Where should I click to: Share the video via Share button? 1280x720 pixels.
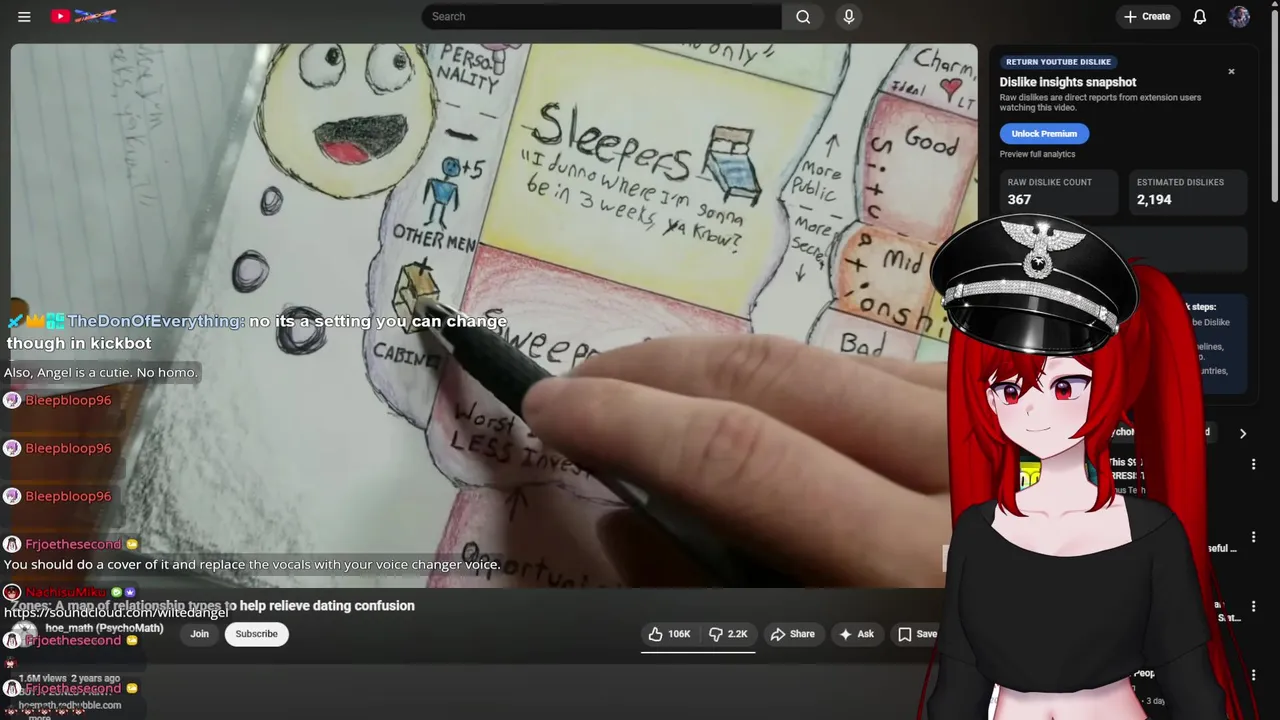pos(792,634)
